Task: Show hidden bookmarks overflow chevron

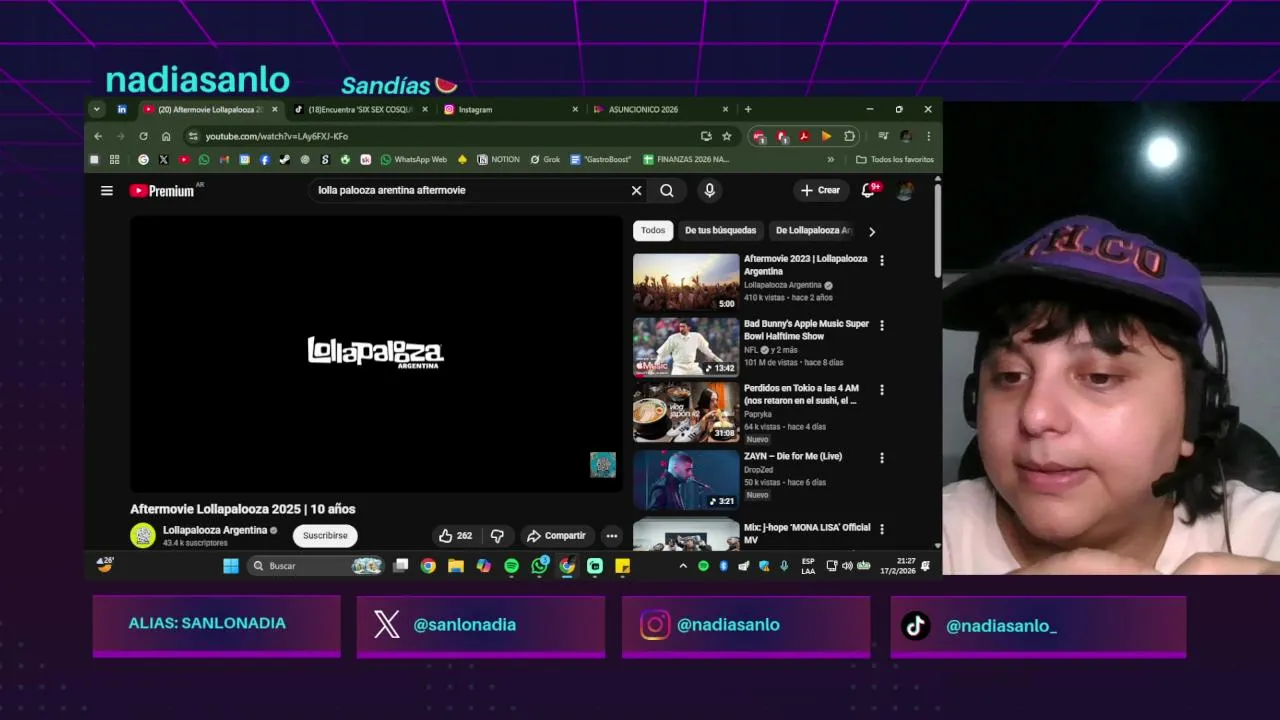Action: click(830, 159)
